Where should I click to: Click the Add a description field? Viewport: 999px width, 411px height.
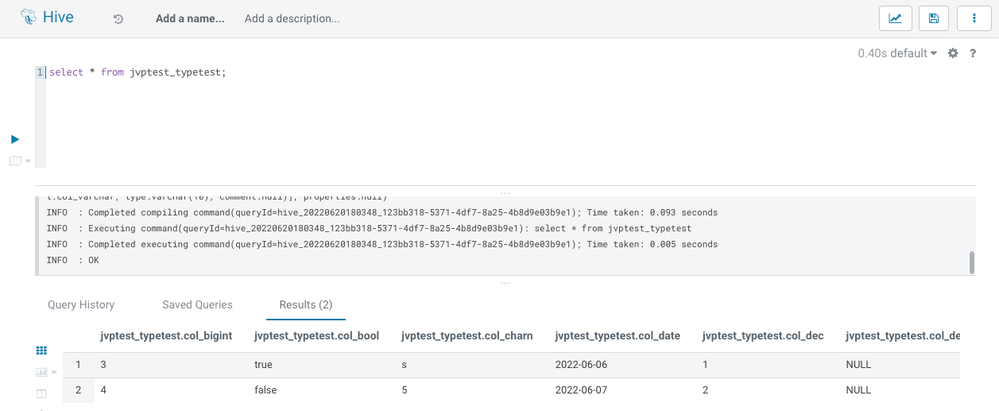pyautogui.click(x=292, y=18)
